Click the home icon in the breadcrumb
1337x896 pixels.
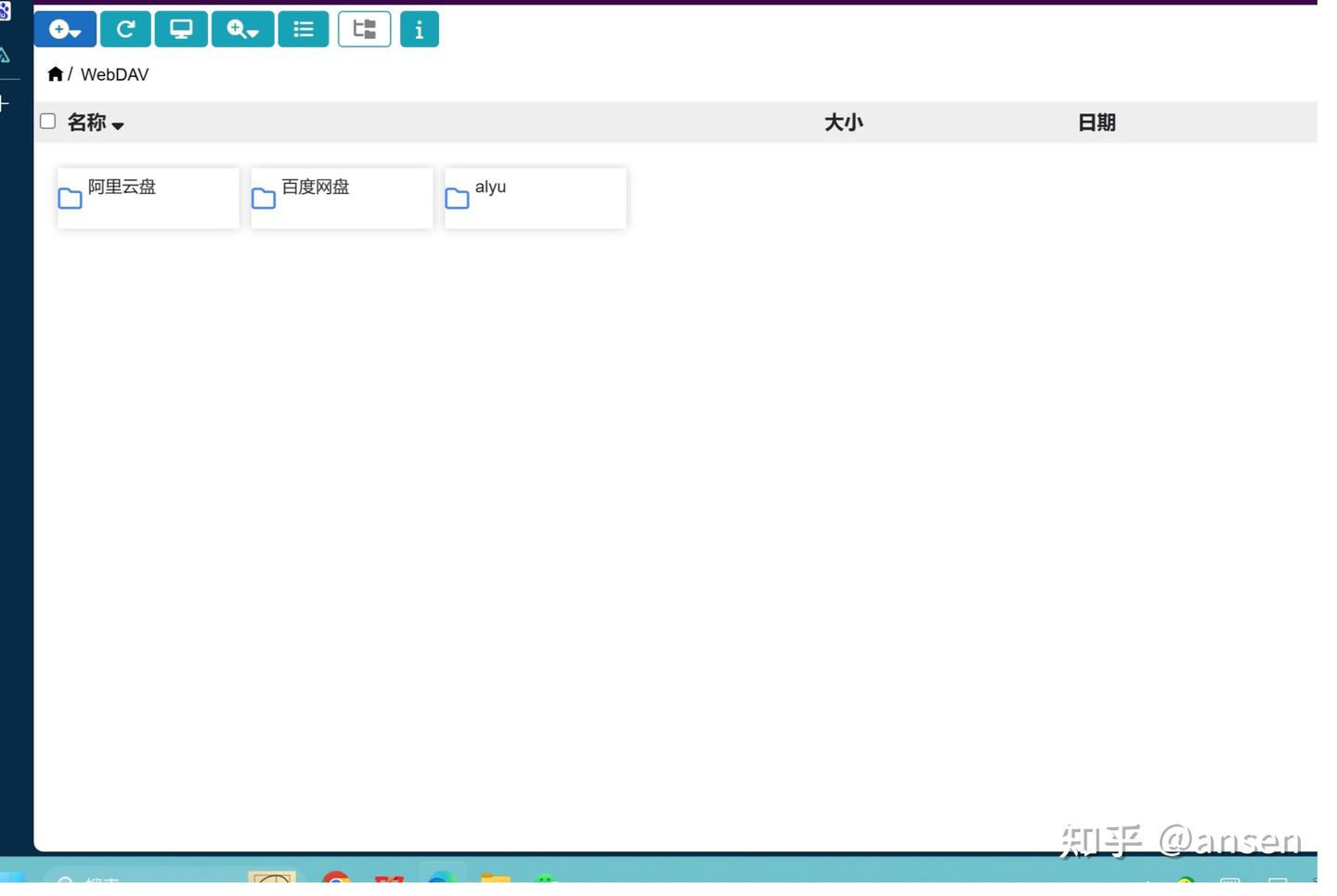click(55, 73)
